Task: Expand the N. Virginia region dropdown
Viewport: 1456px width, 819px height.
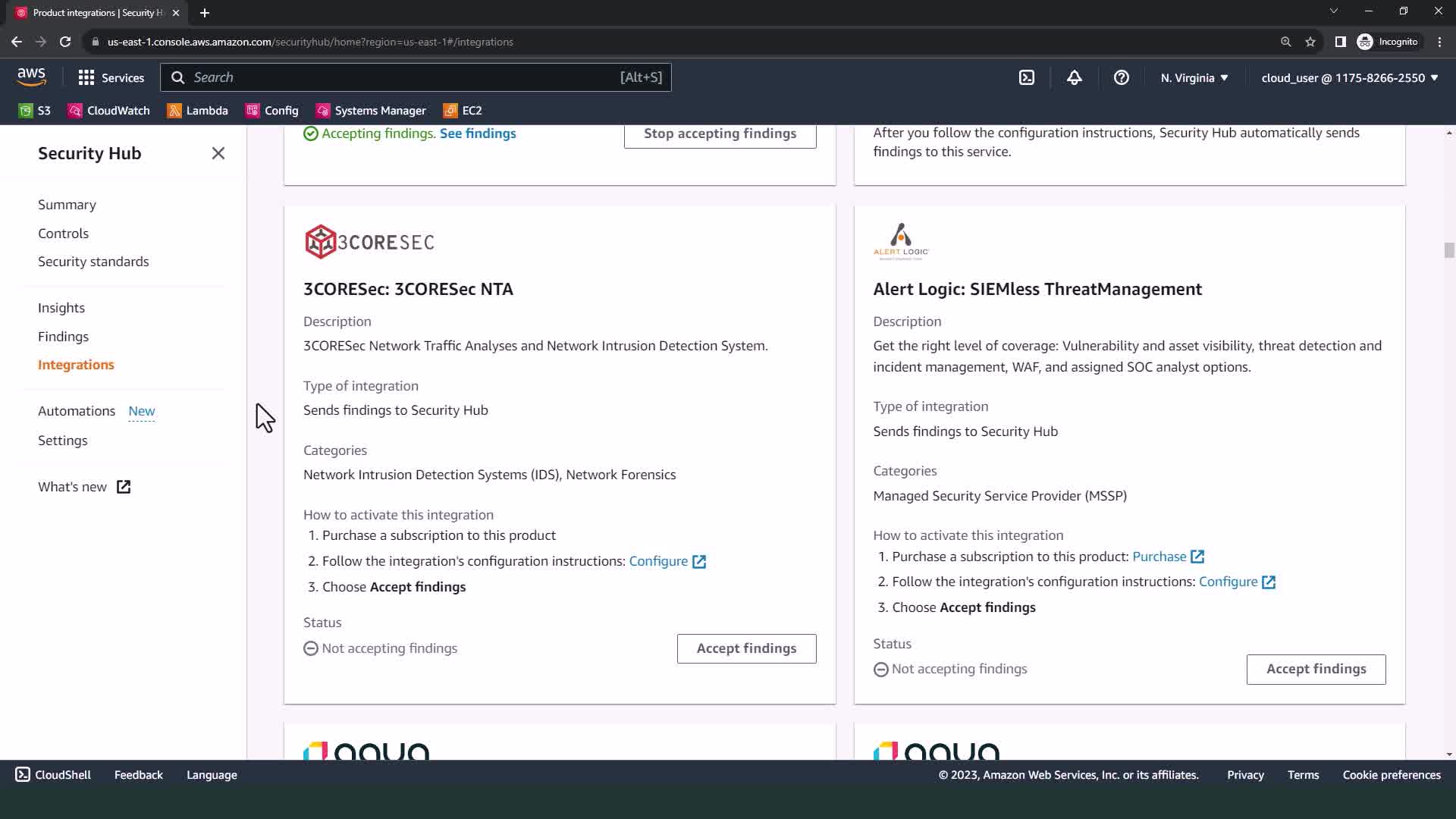Action: (1194, 77)
